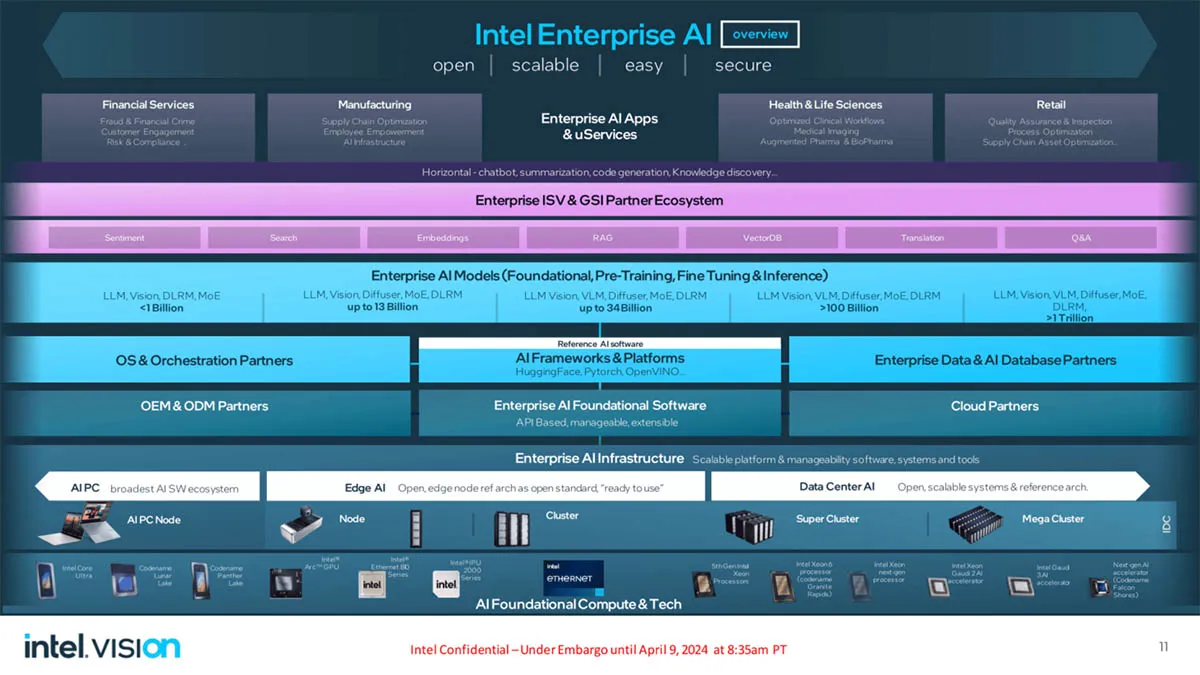Image resolution: width=1200 pixels, height=675 pixels.
Task: Click the Enterprise AI Foundational Software block
Action: pyautogui.click(x=600, y=412)
